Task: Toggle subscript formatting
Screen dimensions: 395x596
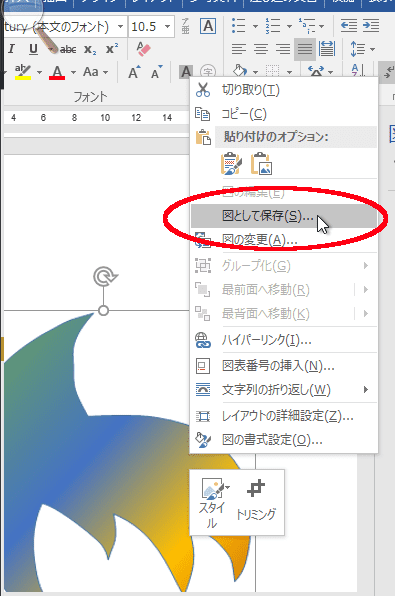Action: point(90,49)
